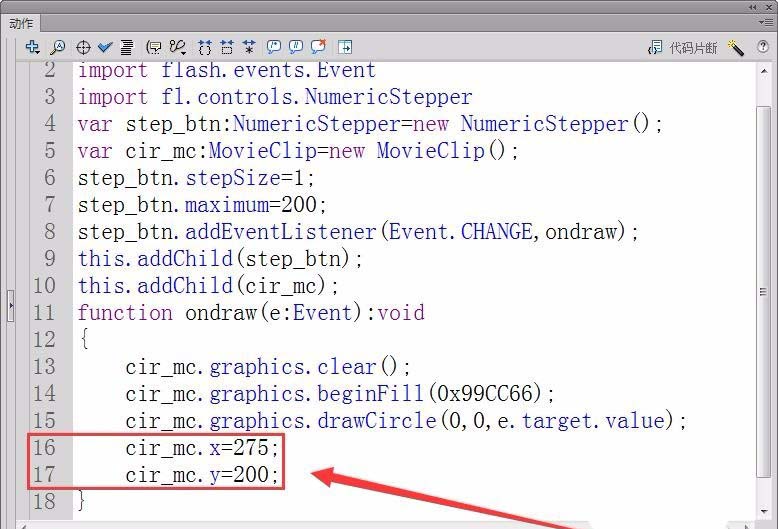The height and width of the screenshot is (529, 778).
Task: Click the Auto format lines icon
Action: (x=127, y=47)
